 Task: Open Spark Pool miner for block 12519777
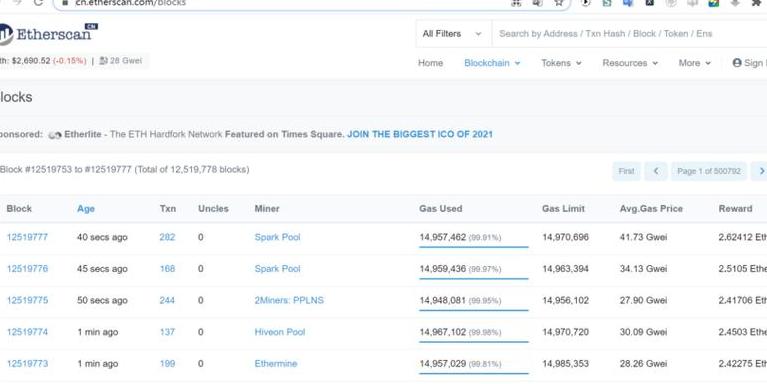[277, 237]
